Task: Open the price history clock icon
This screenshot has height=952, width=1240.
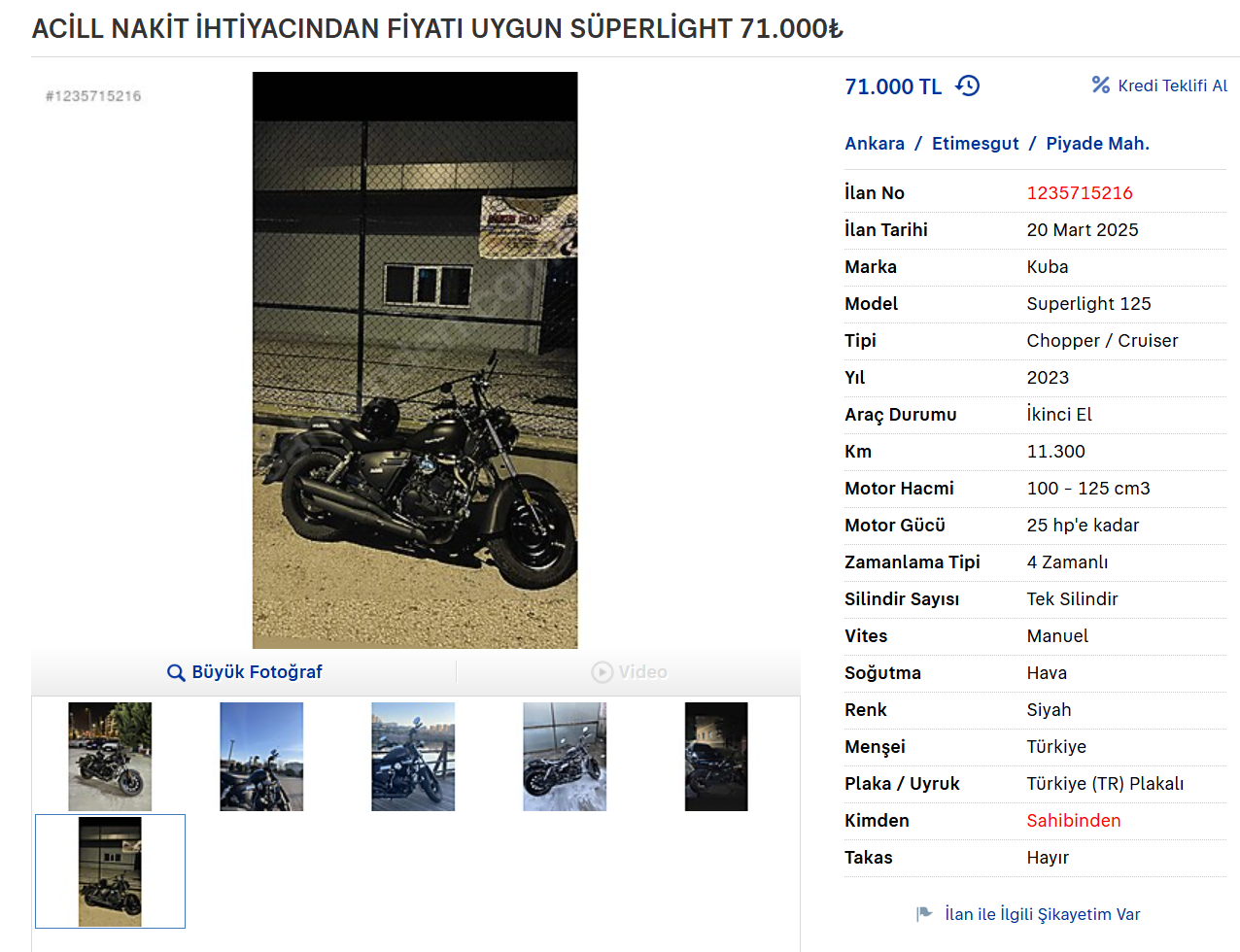Action: 968,85
